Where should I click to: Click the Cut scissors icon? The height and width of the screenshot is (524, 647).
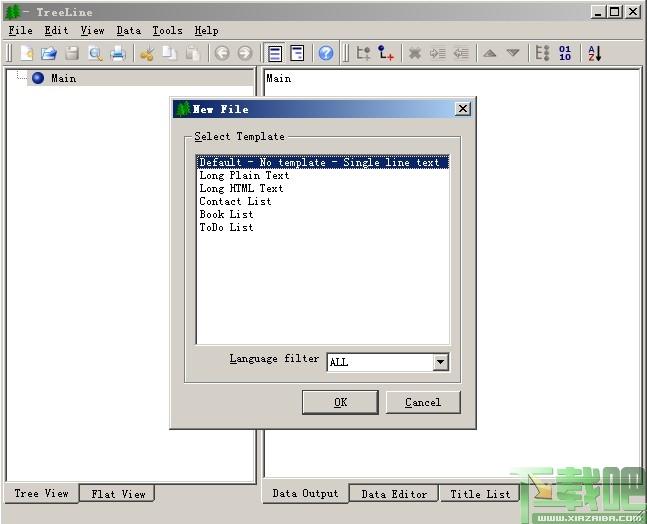147,54
